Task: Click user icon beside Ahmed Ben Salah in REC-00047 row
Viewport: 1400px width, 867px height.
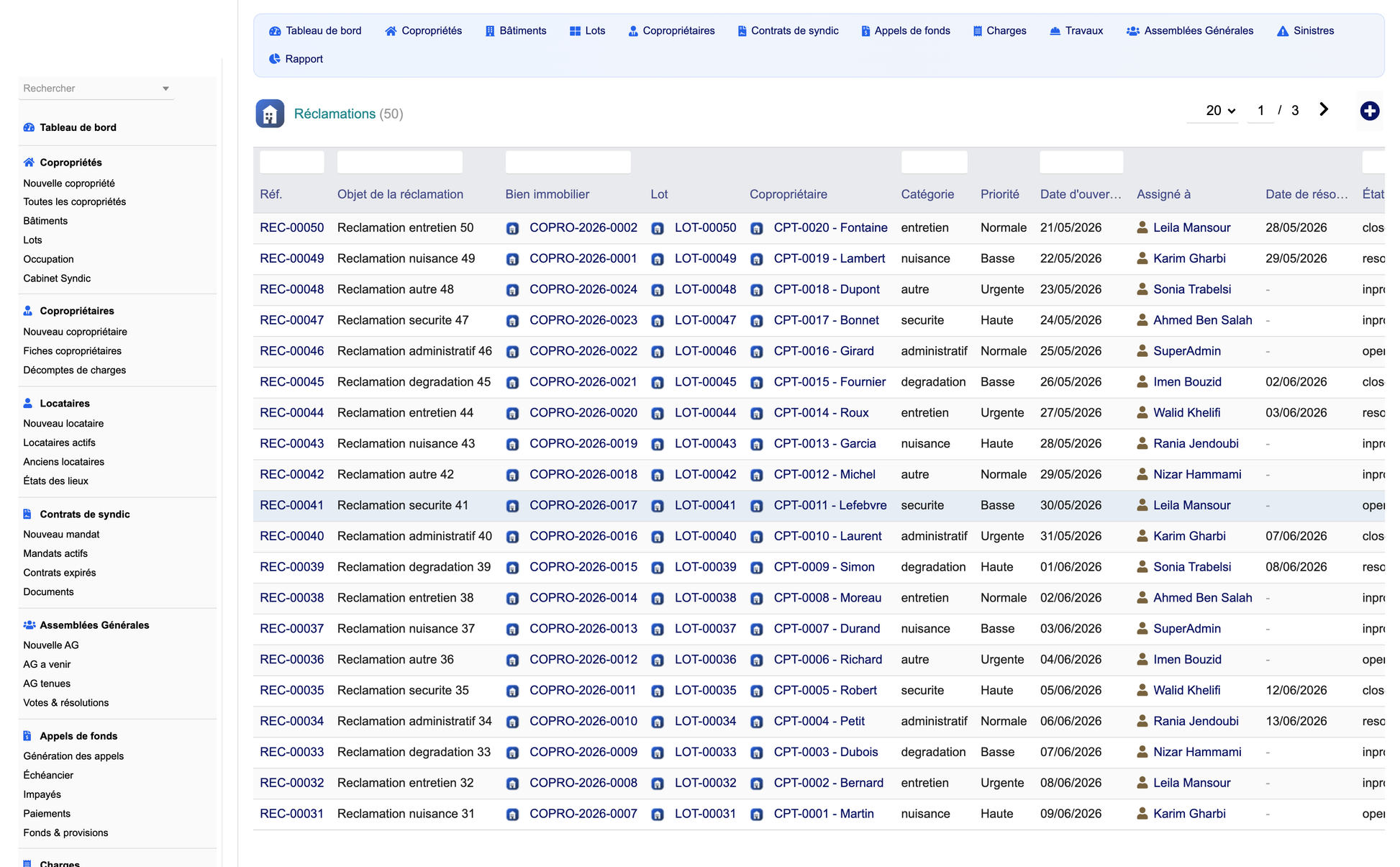Action: (1142, 320)
